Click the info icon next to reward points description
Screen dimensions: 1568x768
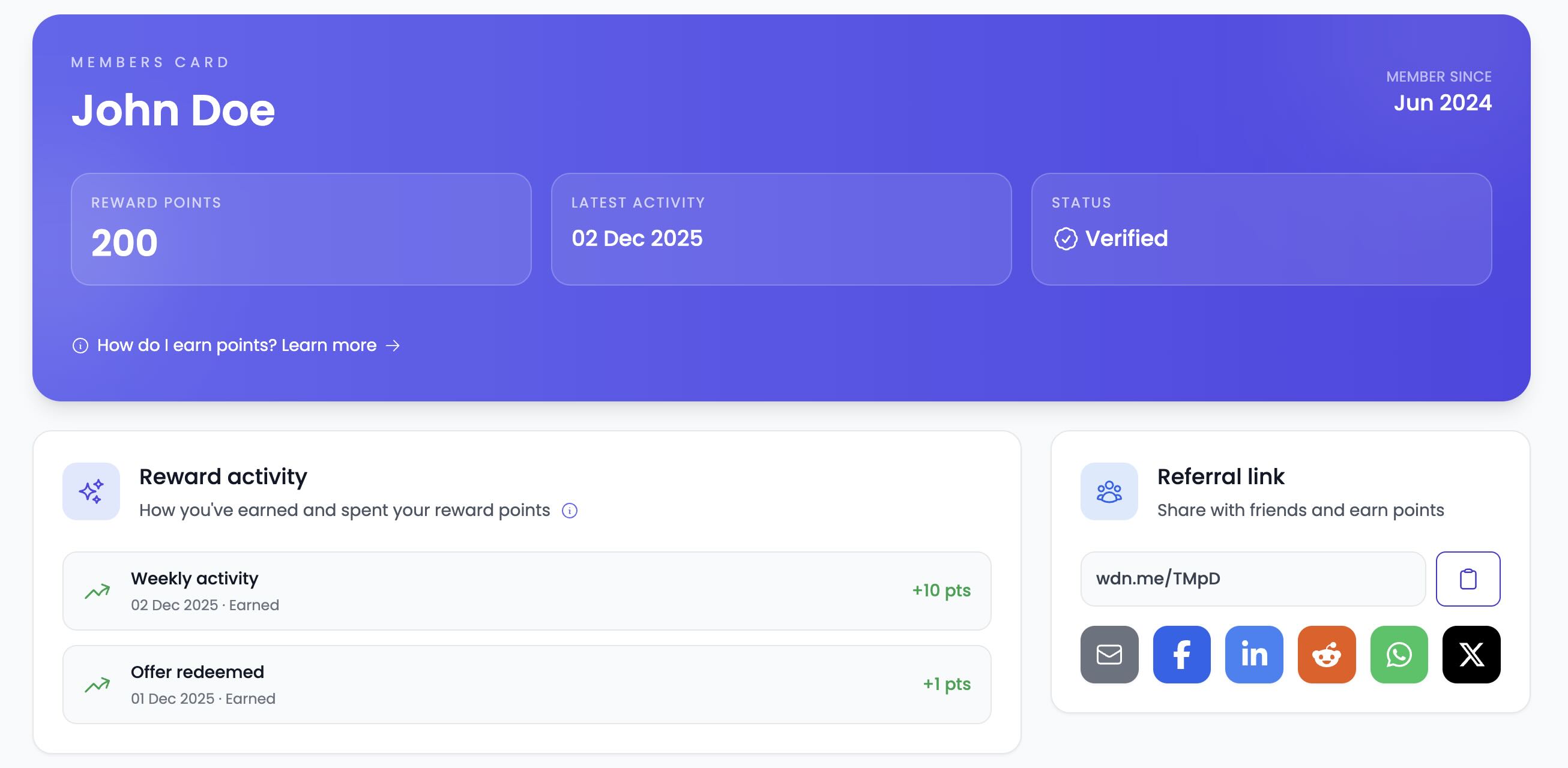[570, 511]
